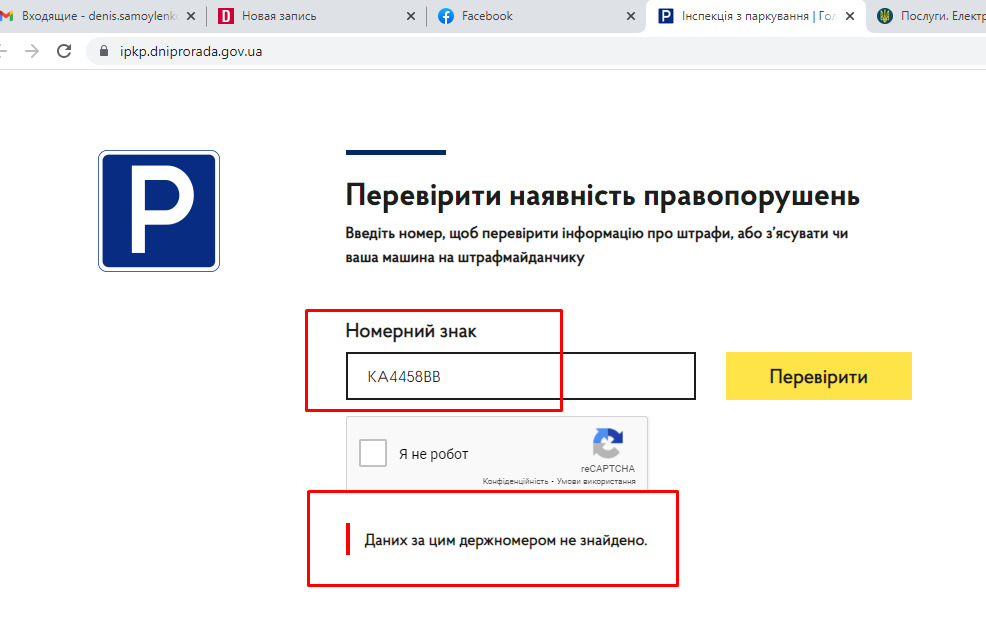Click the Даних за цим держномером не знайдено message
Viewport: 986px width, 633px height.
pos(506,540)
